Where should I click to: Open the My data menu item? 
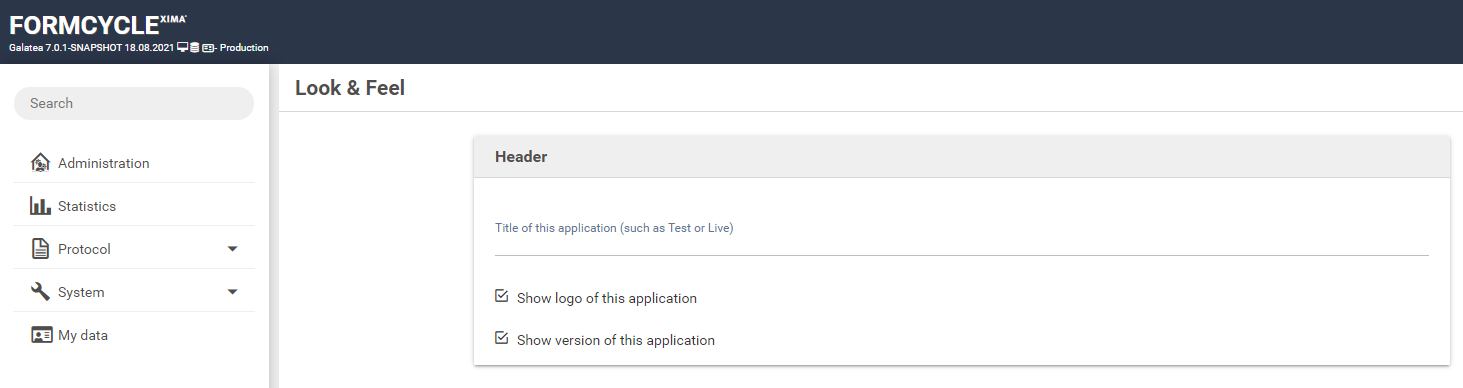[135, 335]
